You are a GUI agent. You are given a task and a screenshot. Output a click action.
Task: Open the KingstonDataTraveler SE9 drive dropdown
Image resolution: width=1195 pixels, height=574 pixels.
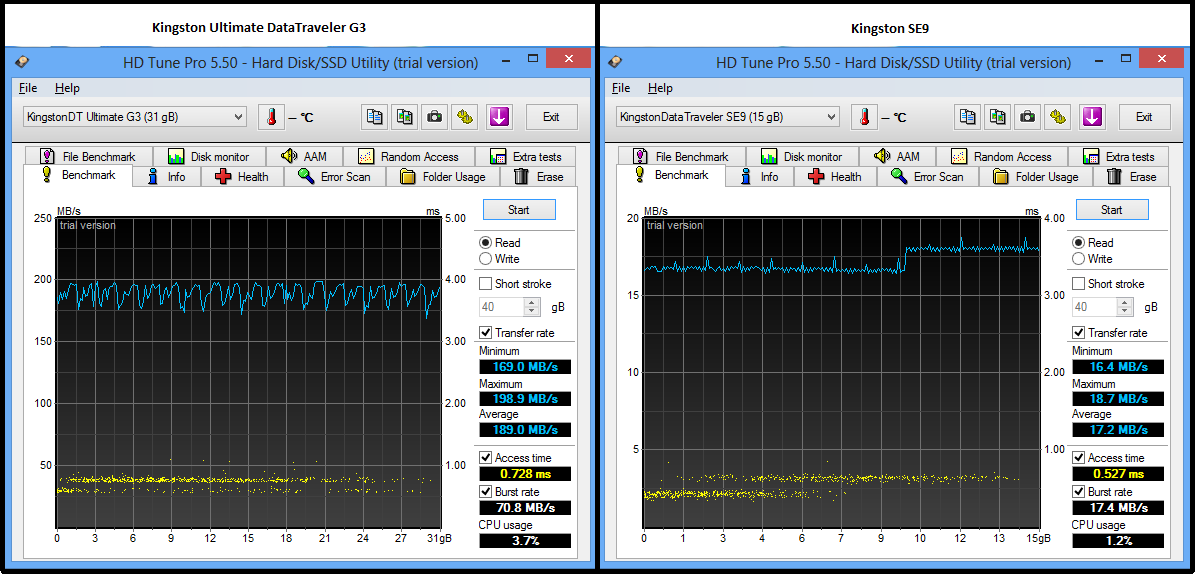[727, 117]
